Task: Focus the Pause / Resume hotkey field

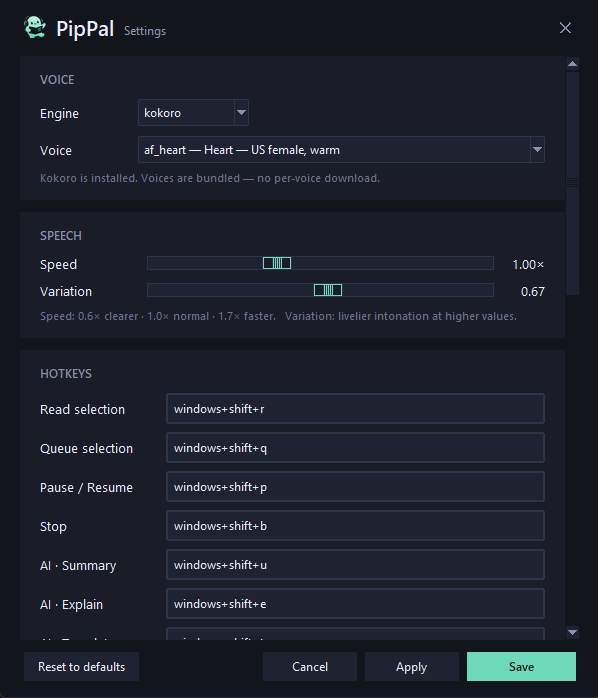Action: [355, 487]
